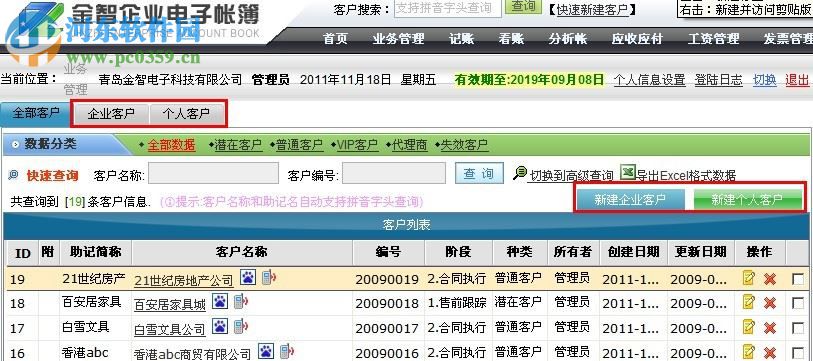Image resolution: width=813 pixels, height=361 pixels.
Task: Open 登陆日志 link
Action: click(x=719, y=80)
